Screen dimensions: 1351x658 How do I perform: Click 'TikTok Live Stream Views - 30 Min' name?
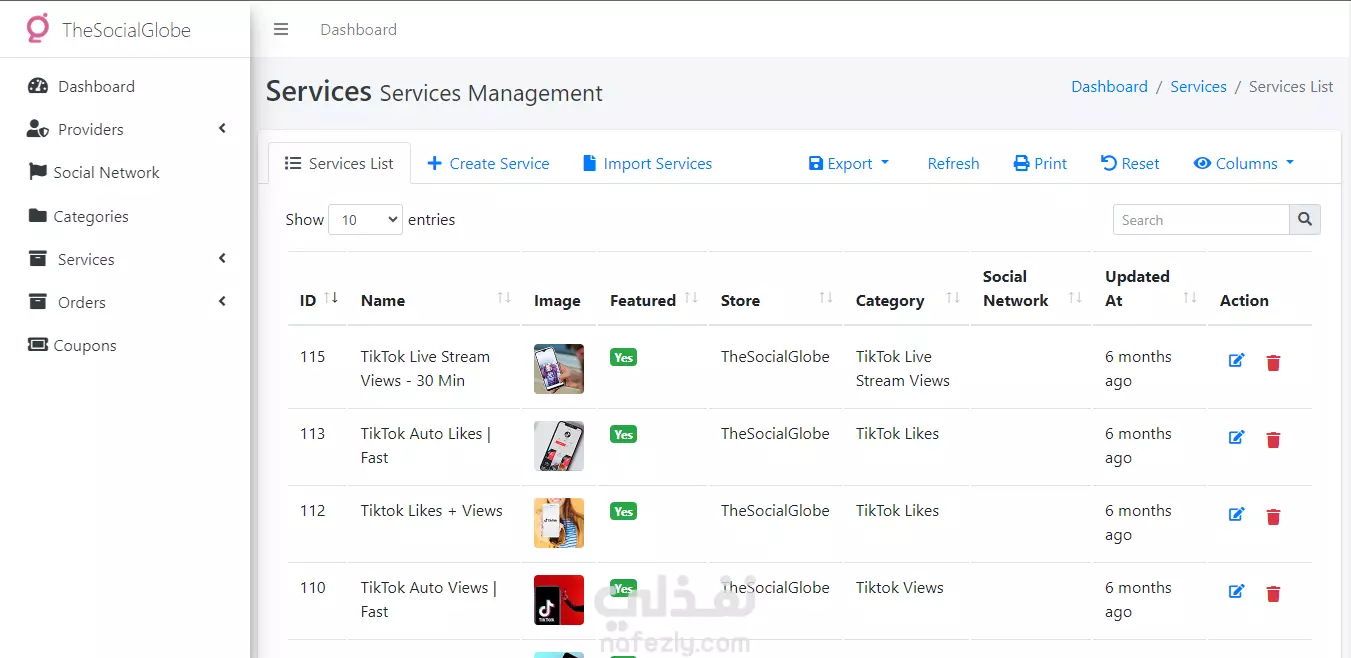click(x=425, y=369)
